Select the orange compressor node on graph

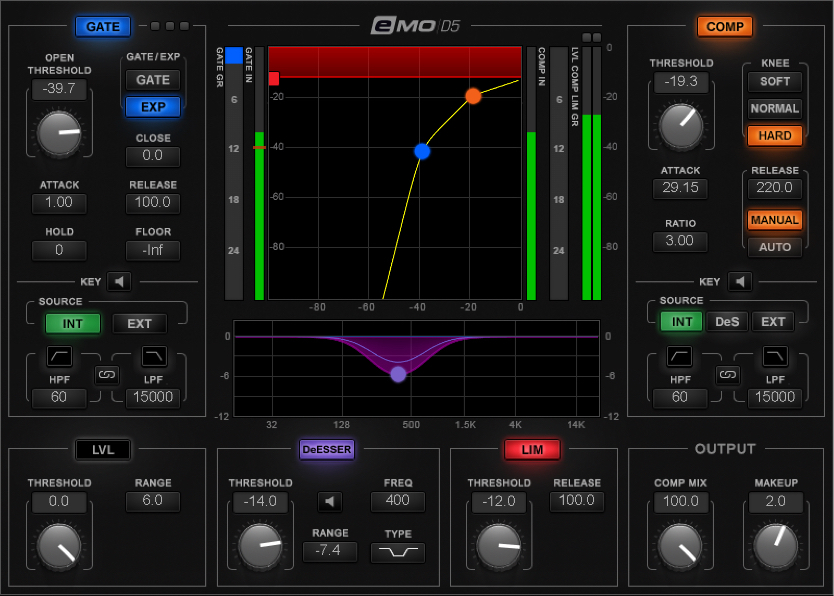(473, 96)
